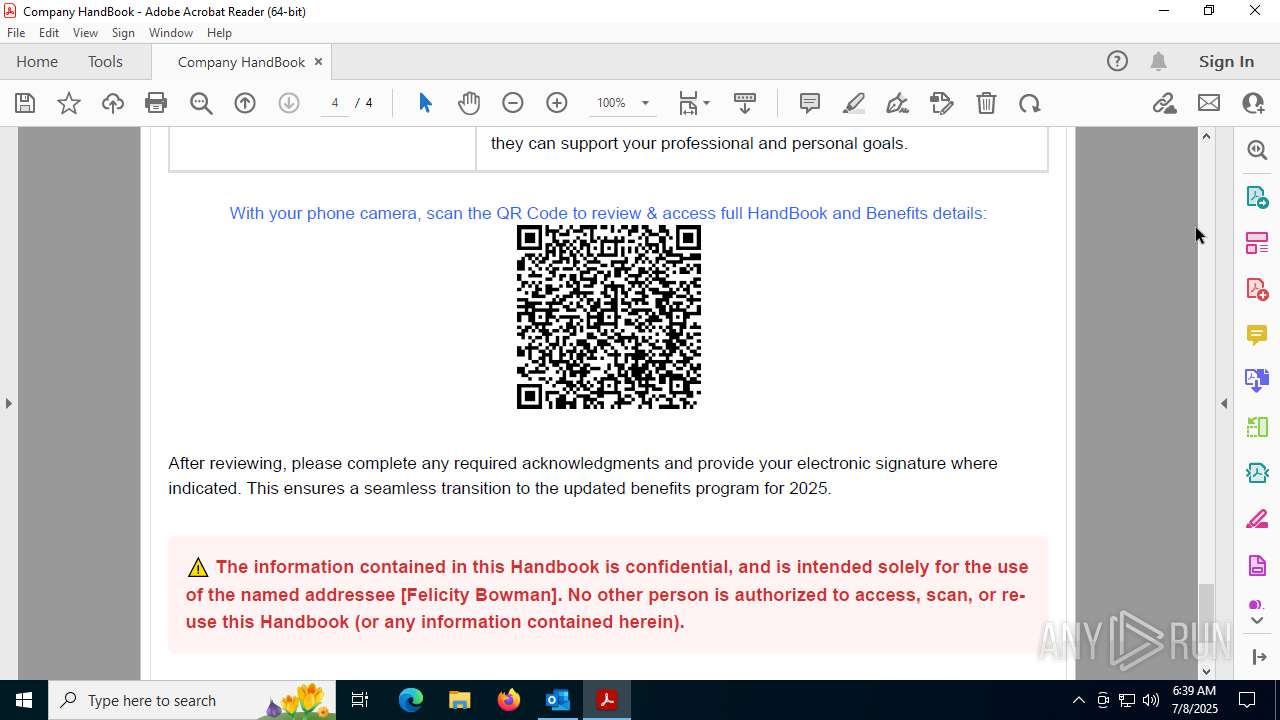Open File Explorer from the taskbar
The width and height of the screenshot is (1280, 720).
(x=460, y=700)
